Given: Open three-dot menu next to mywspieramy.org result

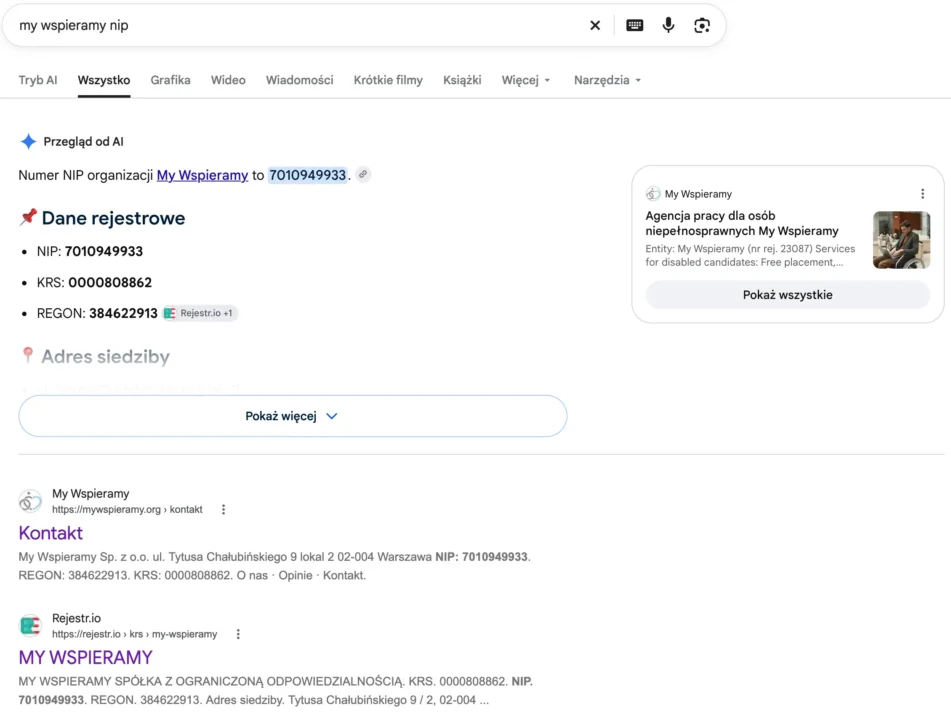Looking at the screenshot, I should coord(223,510).
